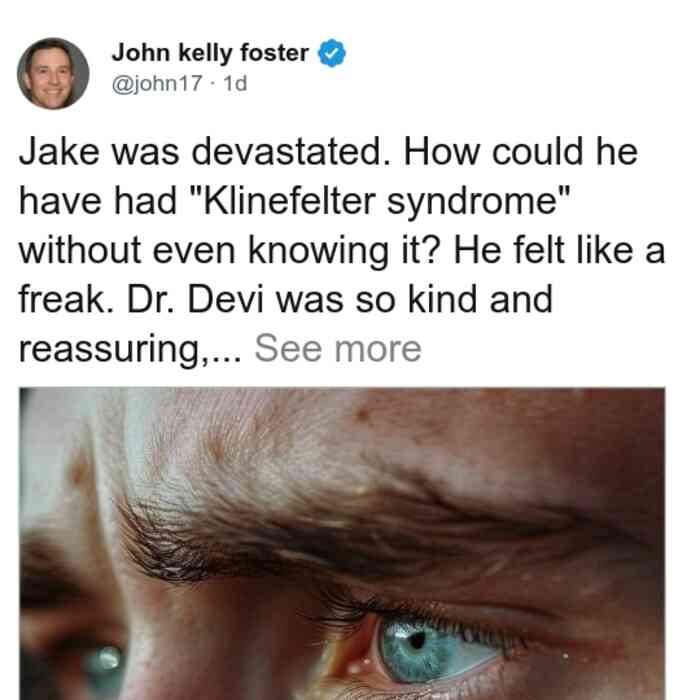Expand the post via See more
The height and width of the screenshot is (700, 700).
point(338,349)
